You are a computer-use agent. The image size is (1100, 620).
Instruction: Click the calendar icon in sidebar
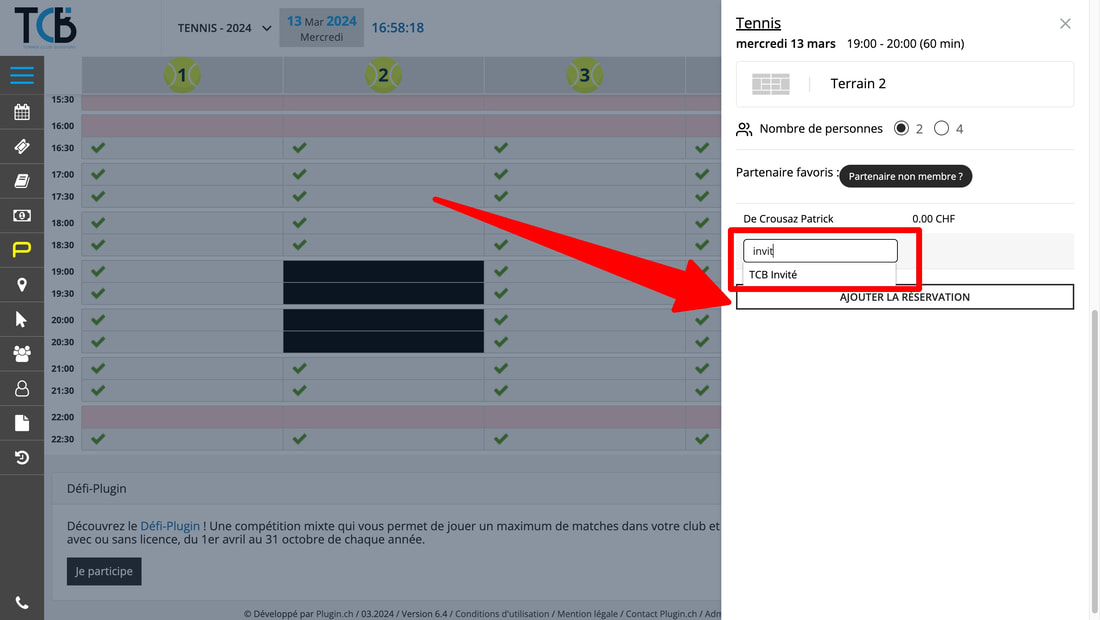pyautogui.click(x=22, y=112)
